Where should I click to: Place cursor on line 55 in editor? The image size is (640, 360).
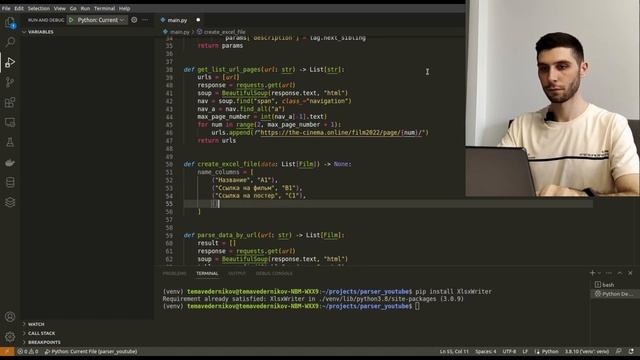tap(388, 204)
